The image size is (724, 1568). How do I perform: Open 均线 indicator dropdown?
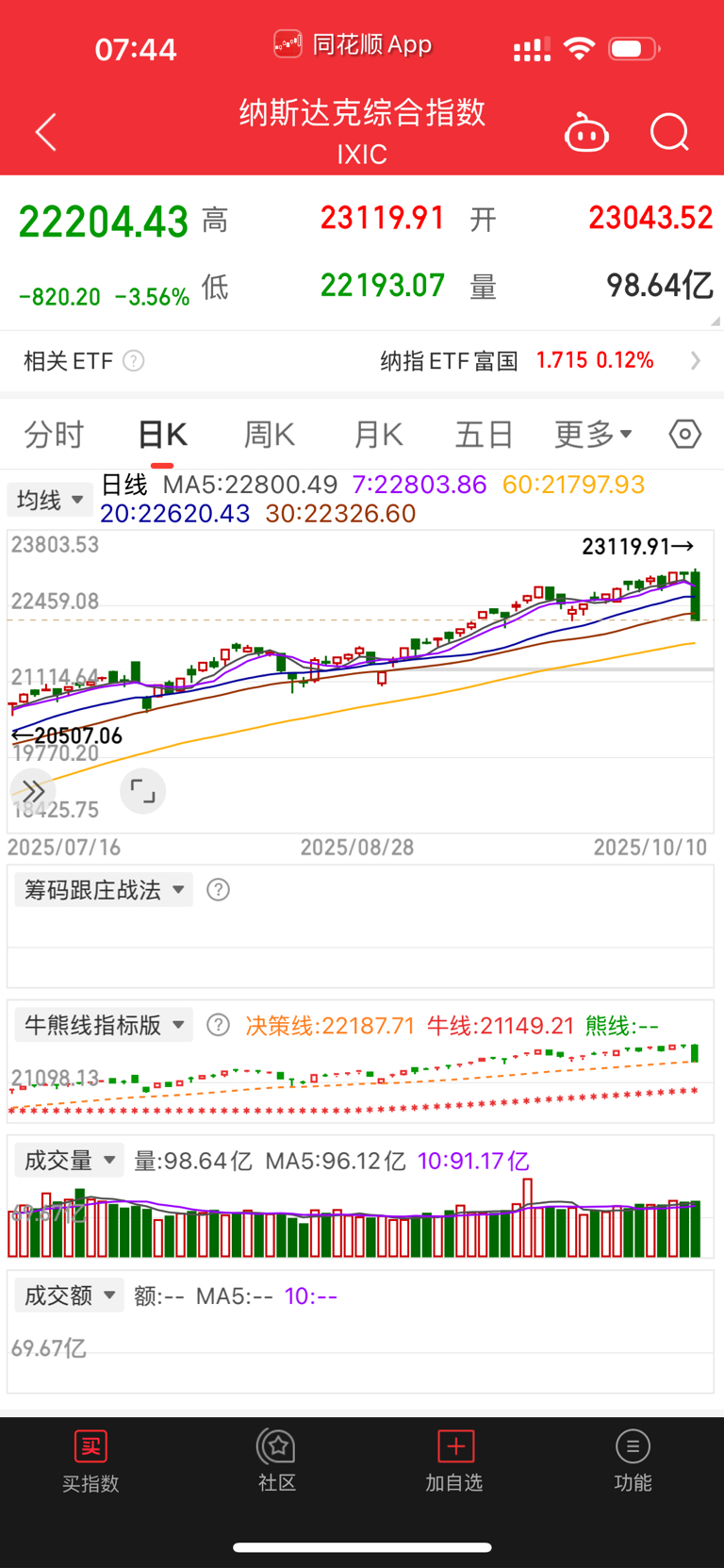click(50, 500)
